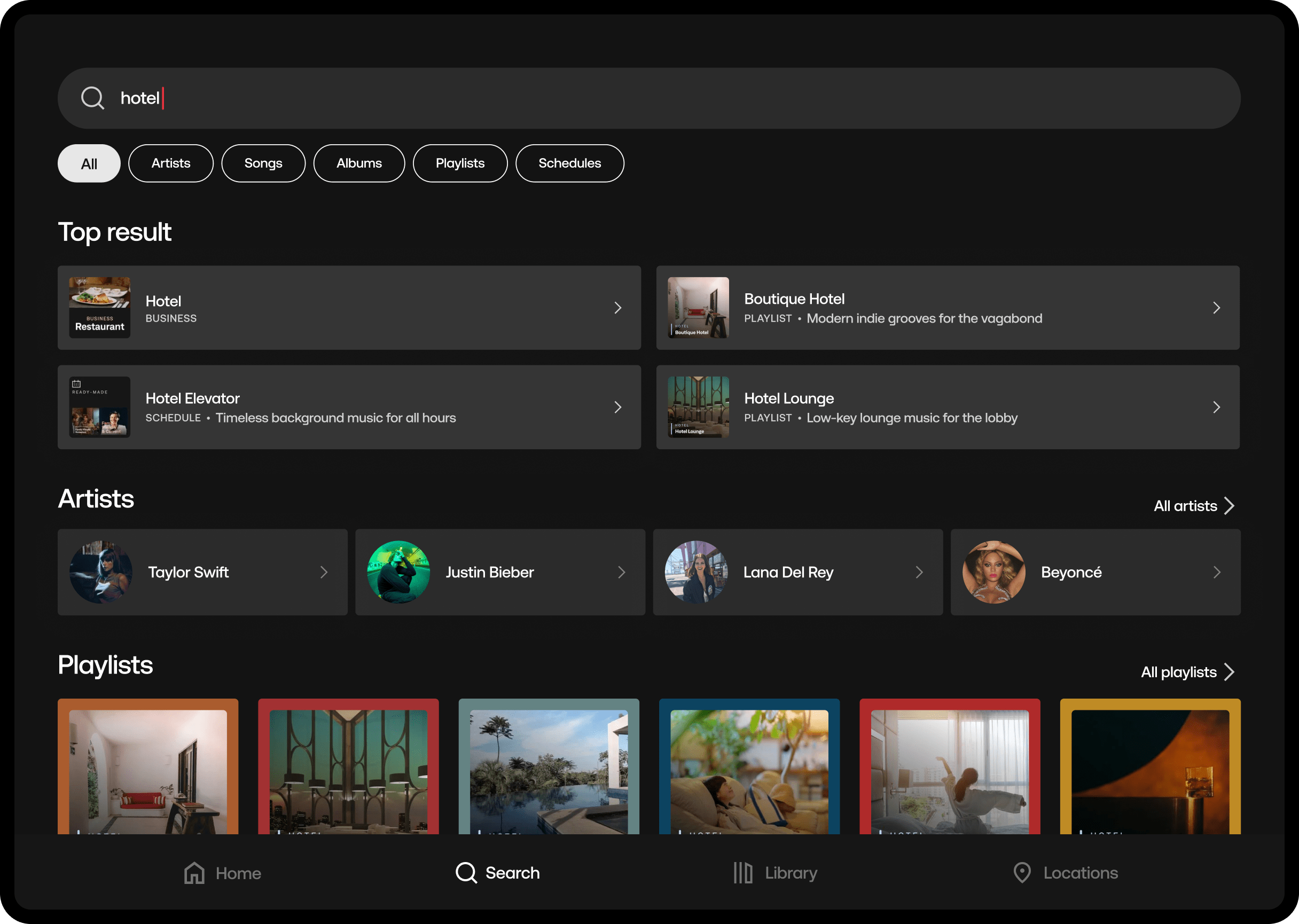
Task: Filter results by Artists
Action: click(x=171, y=163)
